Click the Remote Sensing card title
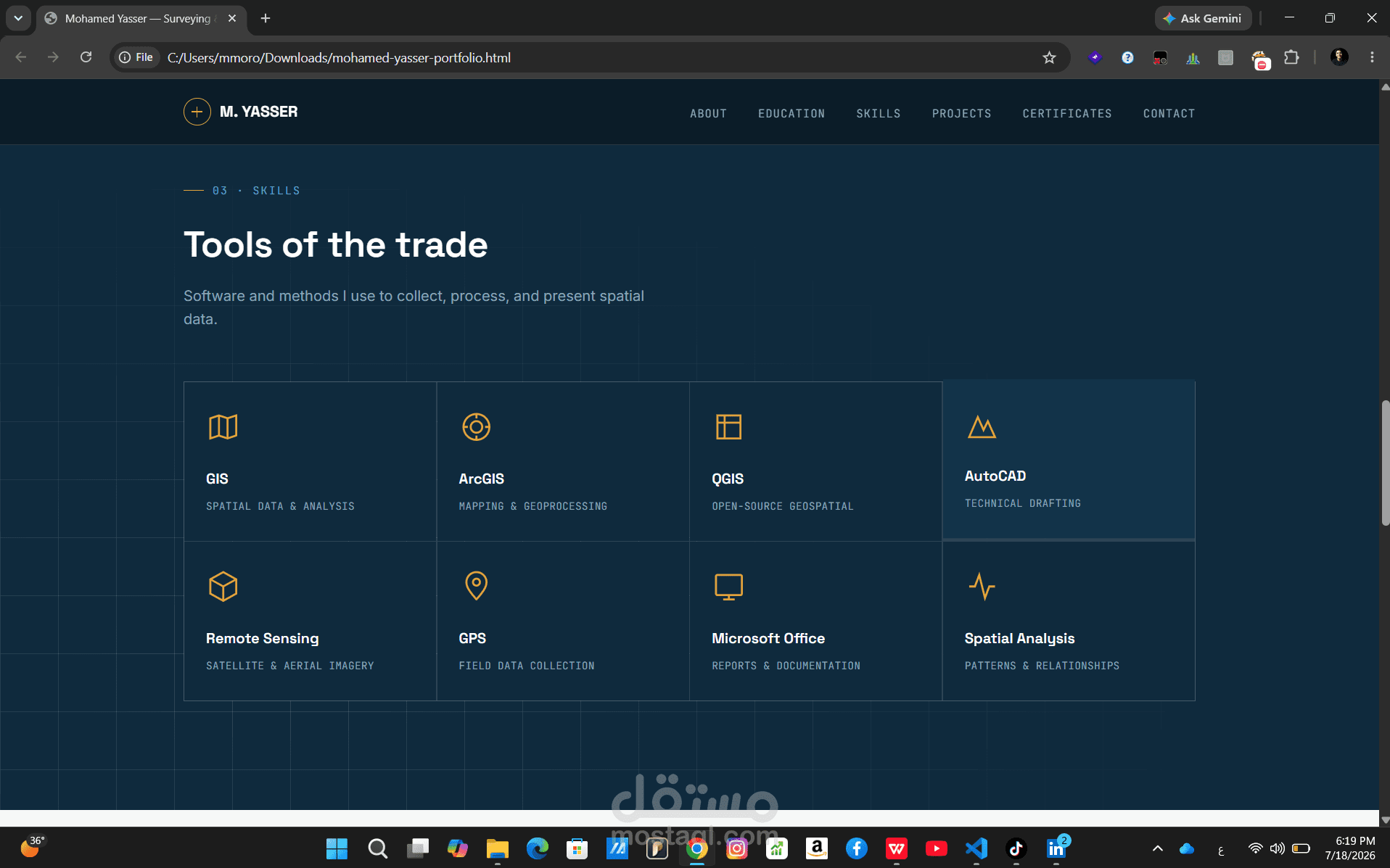The image size is (1390, 868). (262, 638)
